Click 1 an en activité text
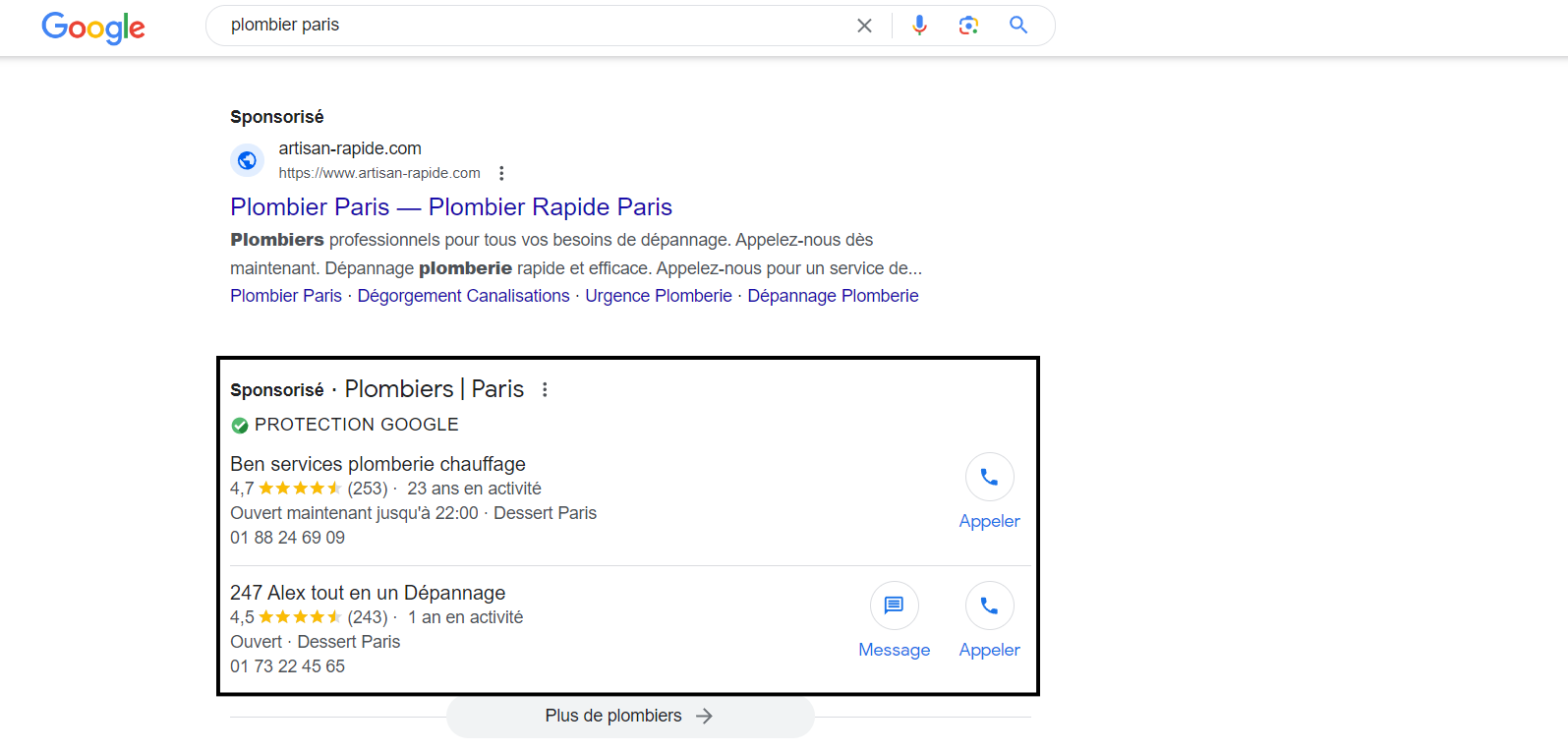This screenshot has width=1568, height=750. [465, 617]
